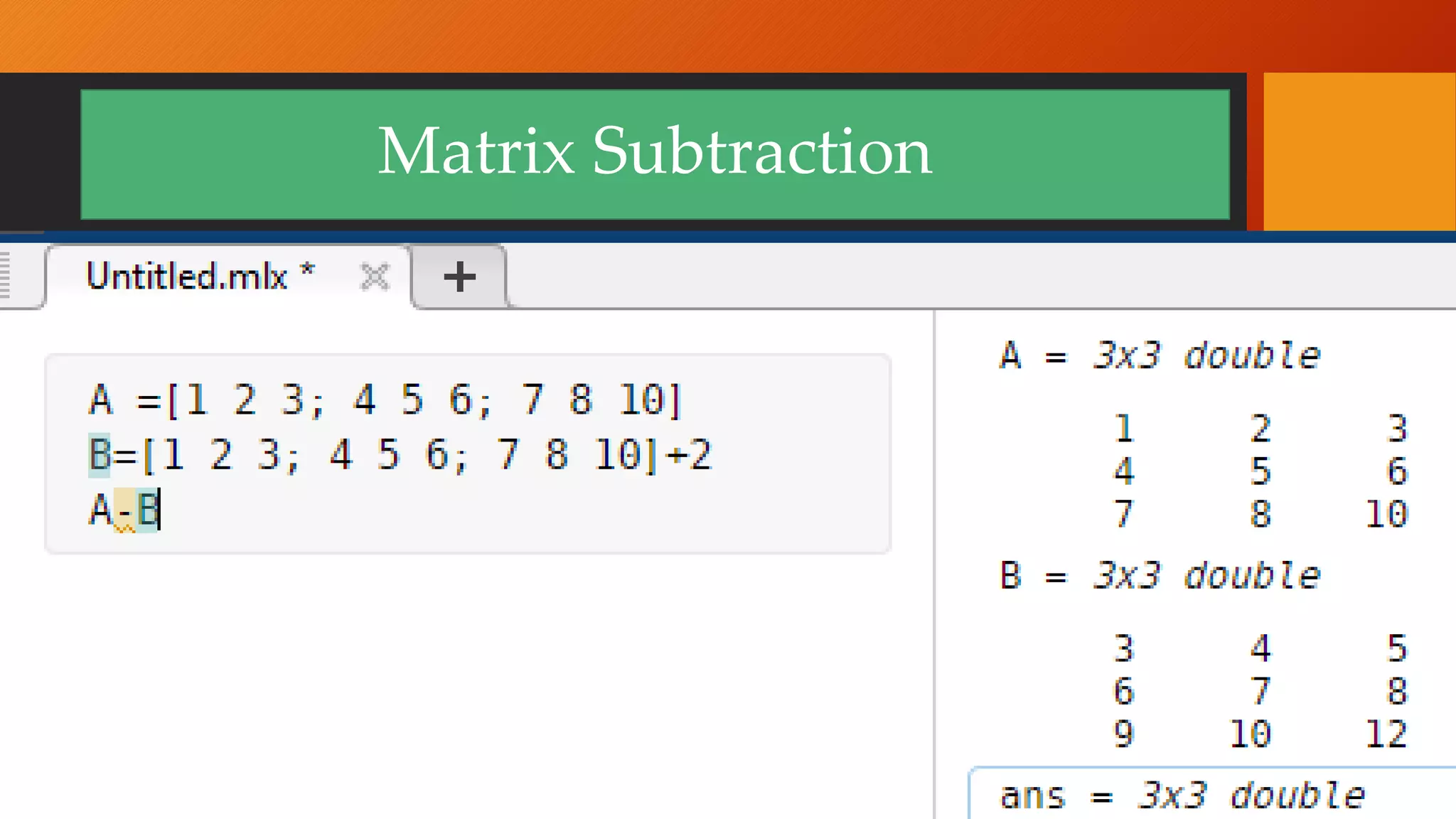This screenshot has width=1456, height=819.
Task: Click the code line ending in '+2'
Action: pyautogui.click(x=400, y=454)
